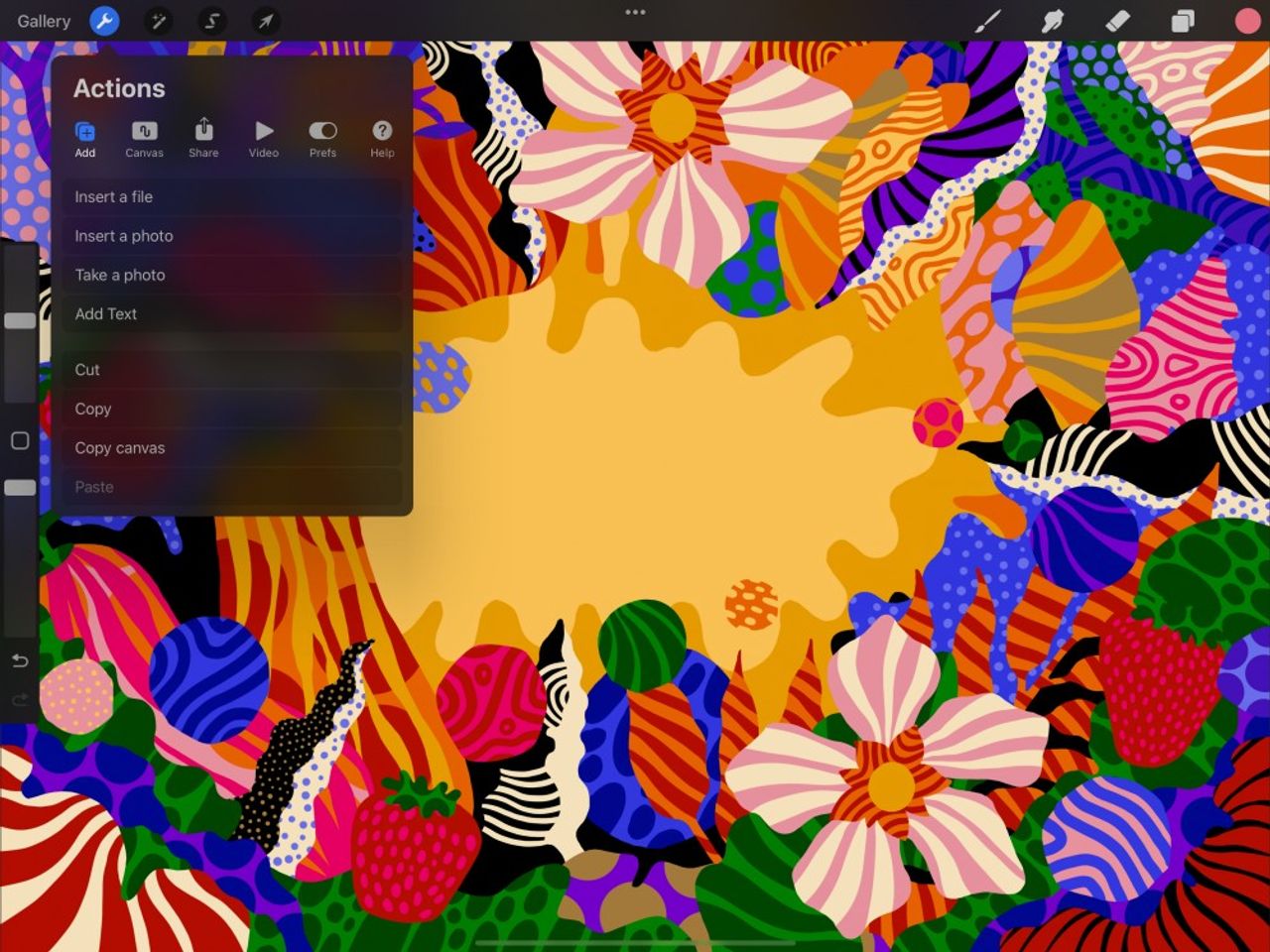The height and width of the screenshot is (952, 1270).
Task: Open the Actions wrench menu
Action: 105,21
